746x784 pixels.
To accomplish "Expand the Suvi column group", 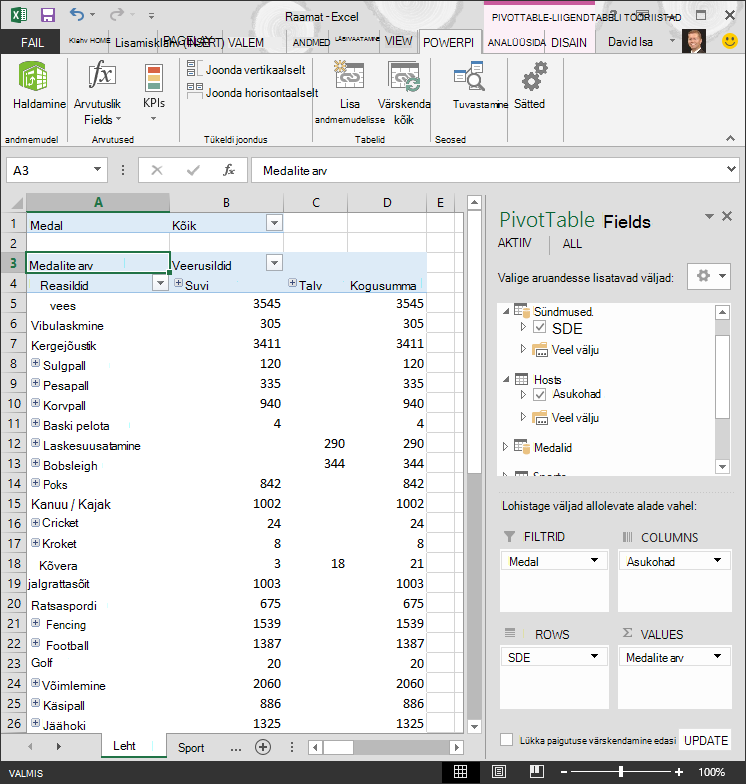I will (178, 283).
